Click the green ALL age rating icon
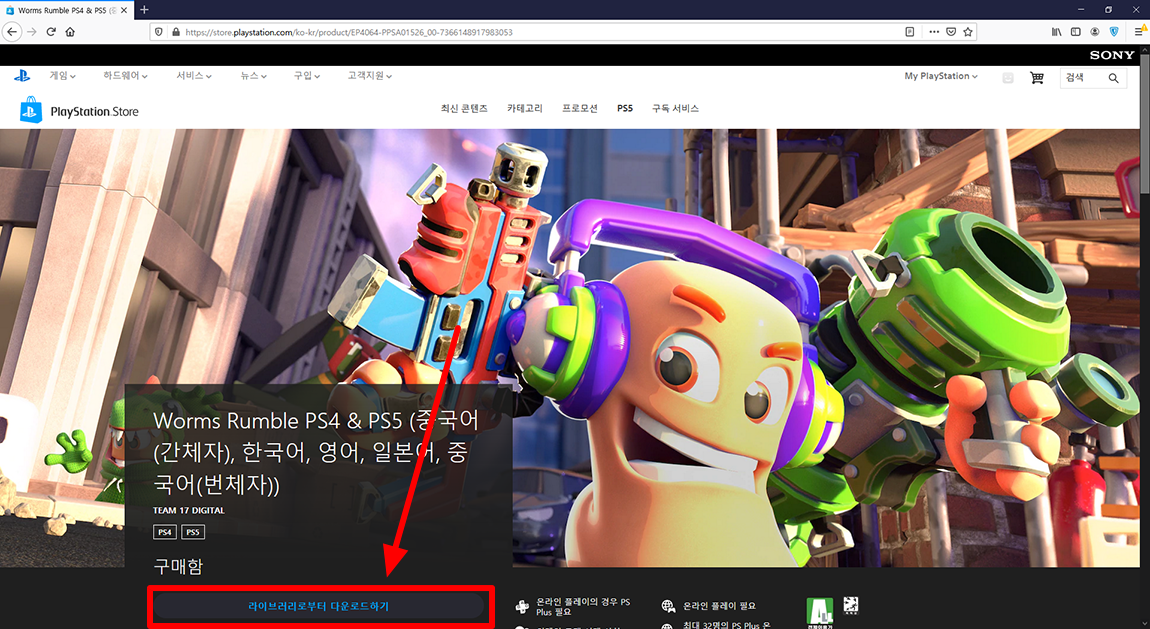Viewport: 1150px width, 629px height. 820,613
